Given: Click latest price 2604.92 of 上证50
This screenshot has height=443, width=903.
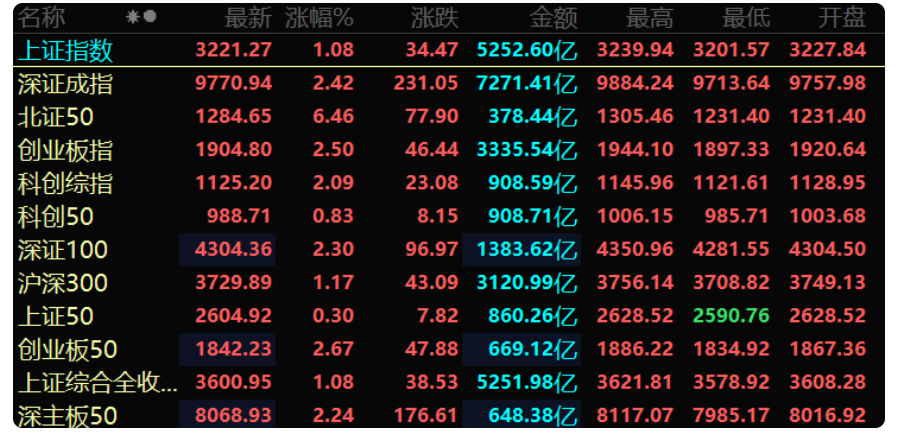Looking at the screenshot, I should (x=233, y=316).
